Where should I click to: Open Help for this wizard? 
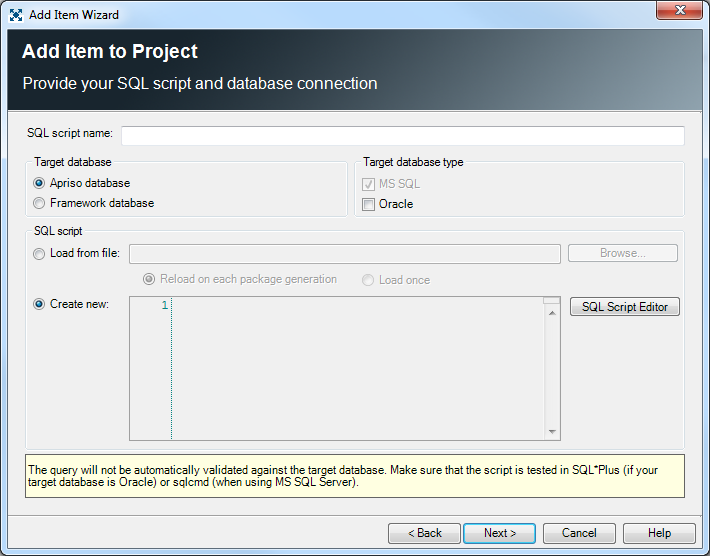(659, 533)
